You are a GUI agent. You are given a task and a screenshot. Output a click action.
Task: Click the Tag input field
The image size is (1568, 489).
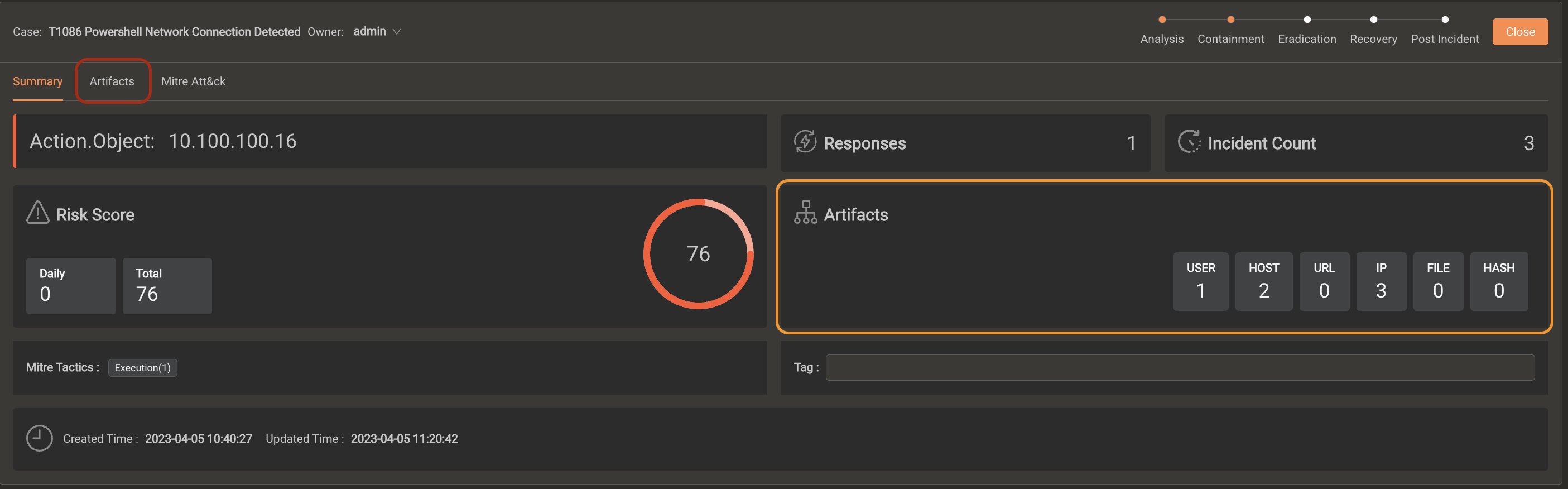point(1179,368)
